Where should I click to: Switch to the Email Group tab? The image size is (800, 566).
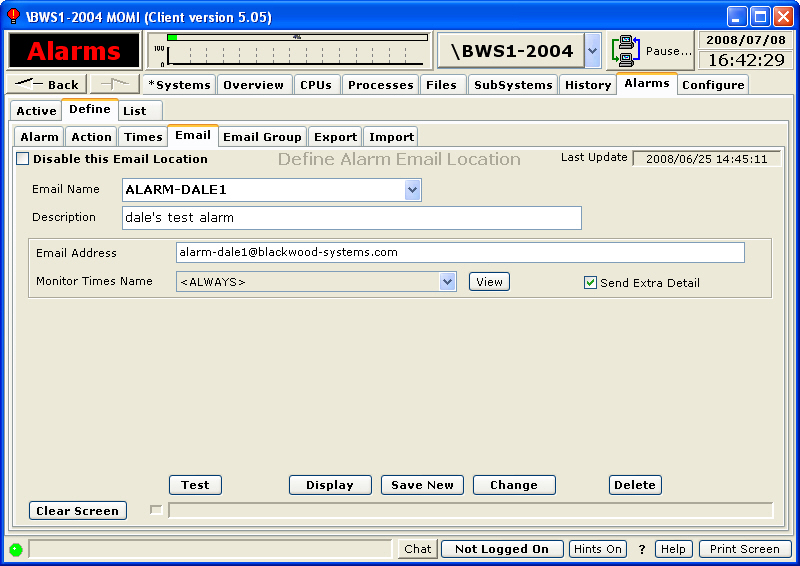tap(262, 137)
